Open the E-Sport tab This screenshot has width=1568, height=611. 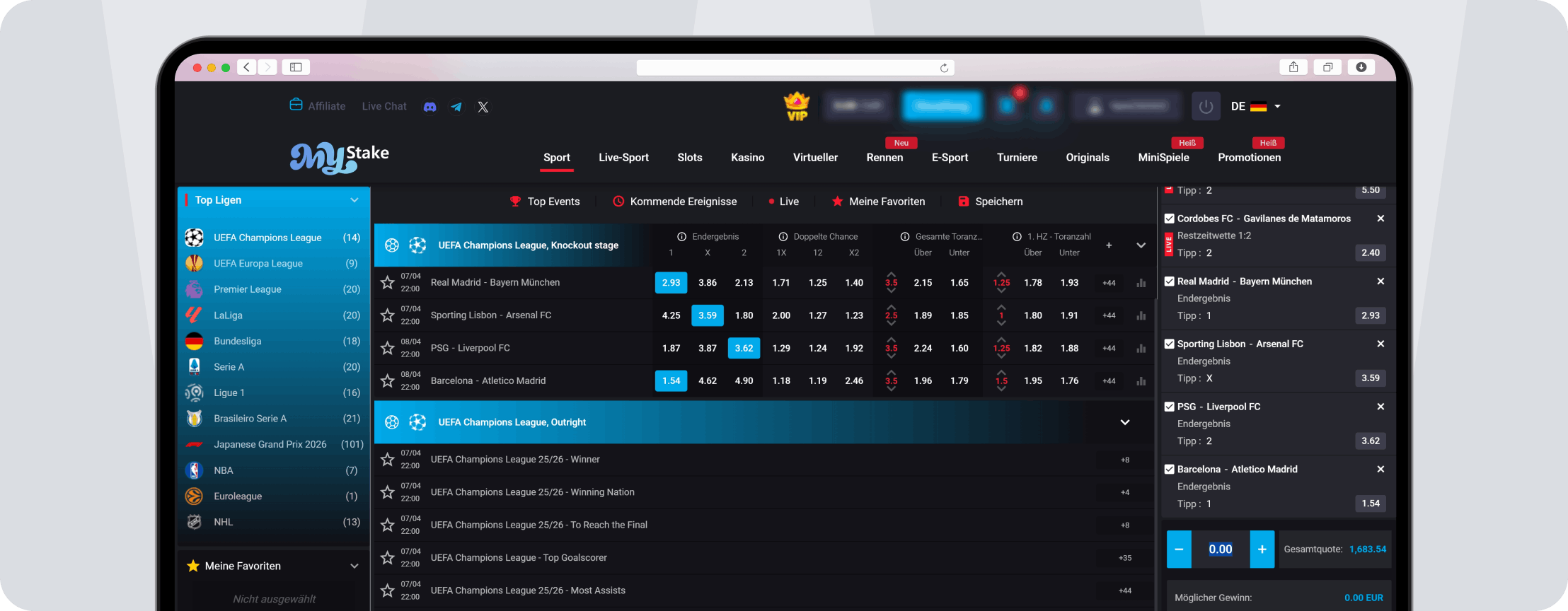point(950,158)
